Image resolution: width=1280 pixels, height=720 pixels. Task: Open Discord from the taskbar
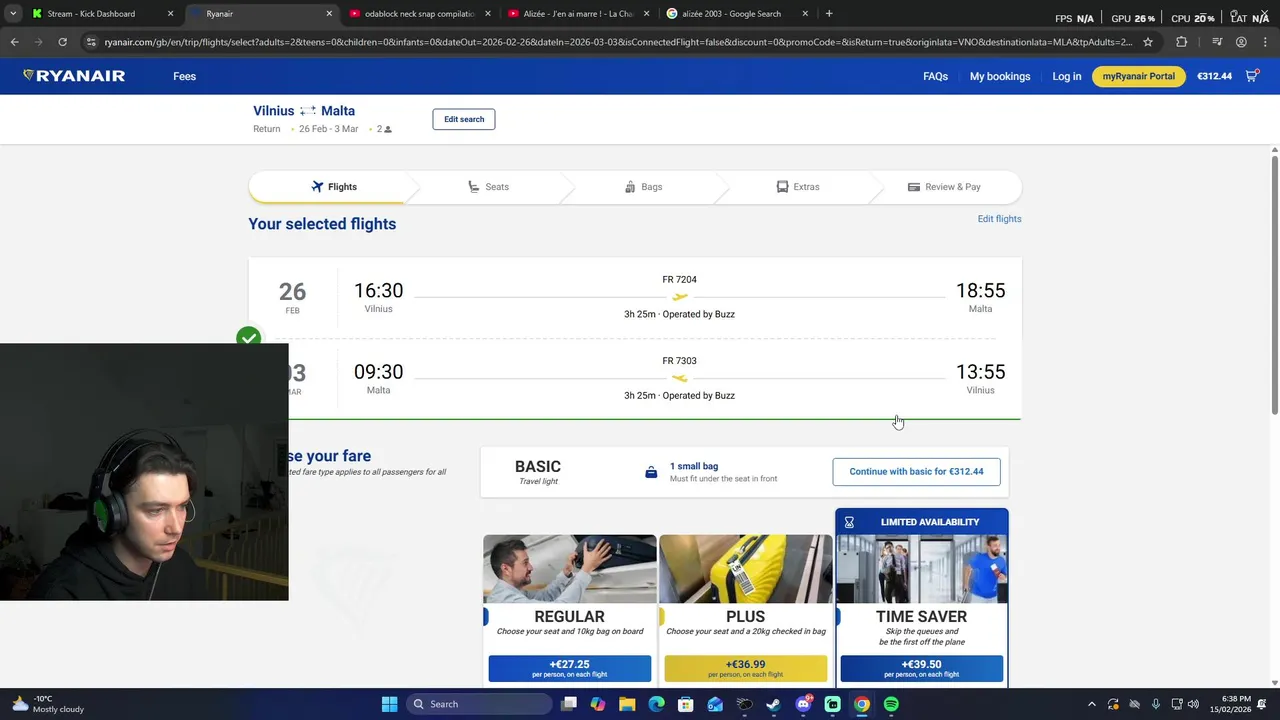point(803,704)
